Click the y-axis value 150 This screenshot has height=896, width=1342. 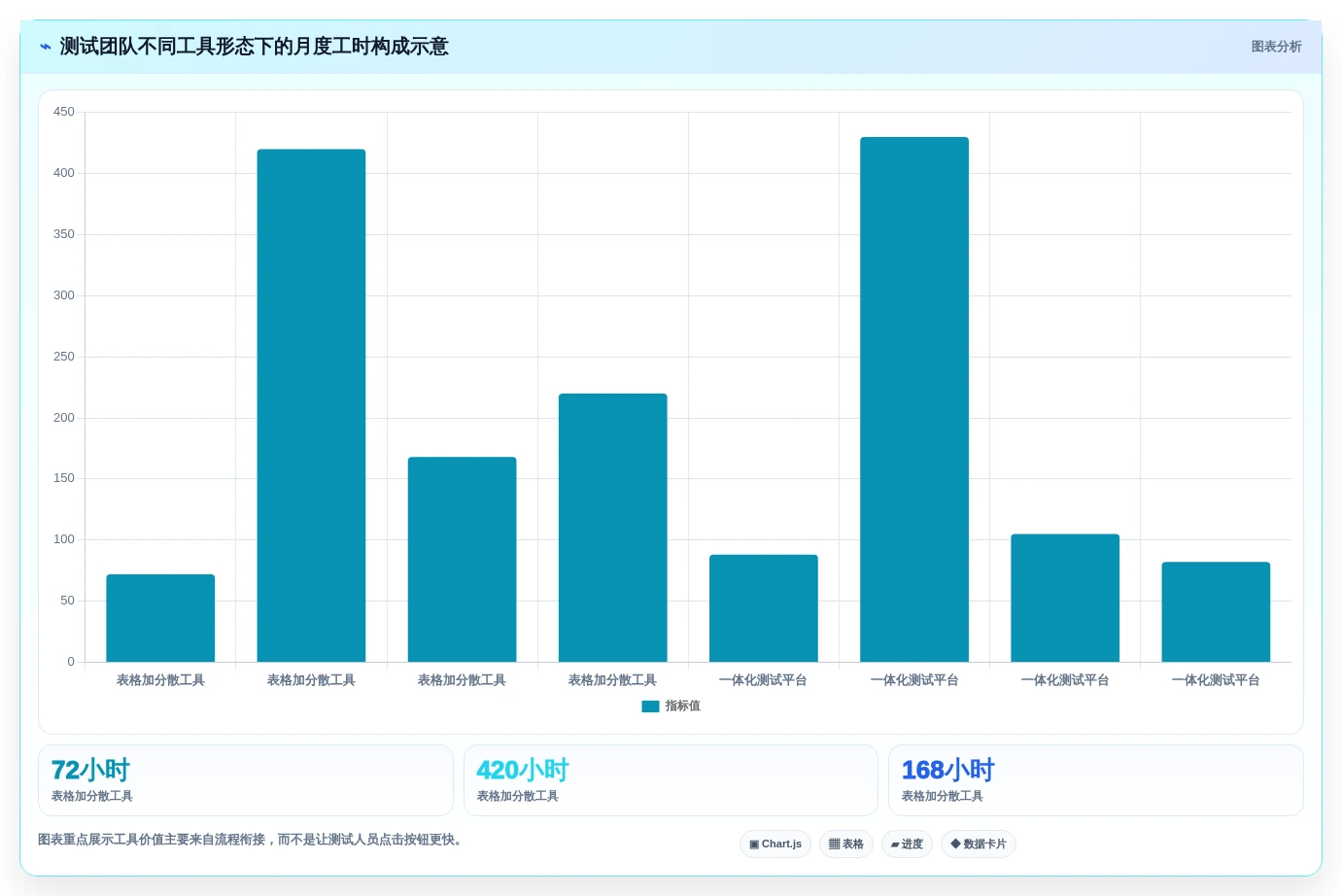click(64, 478)
